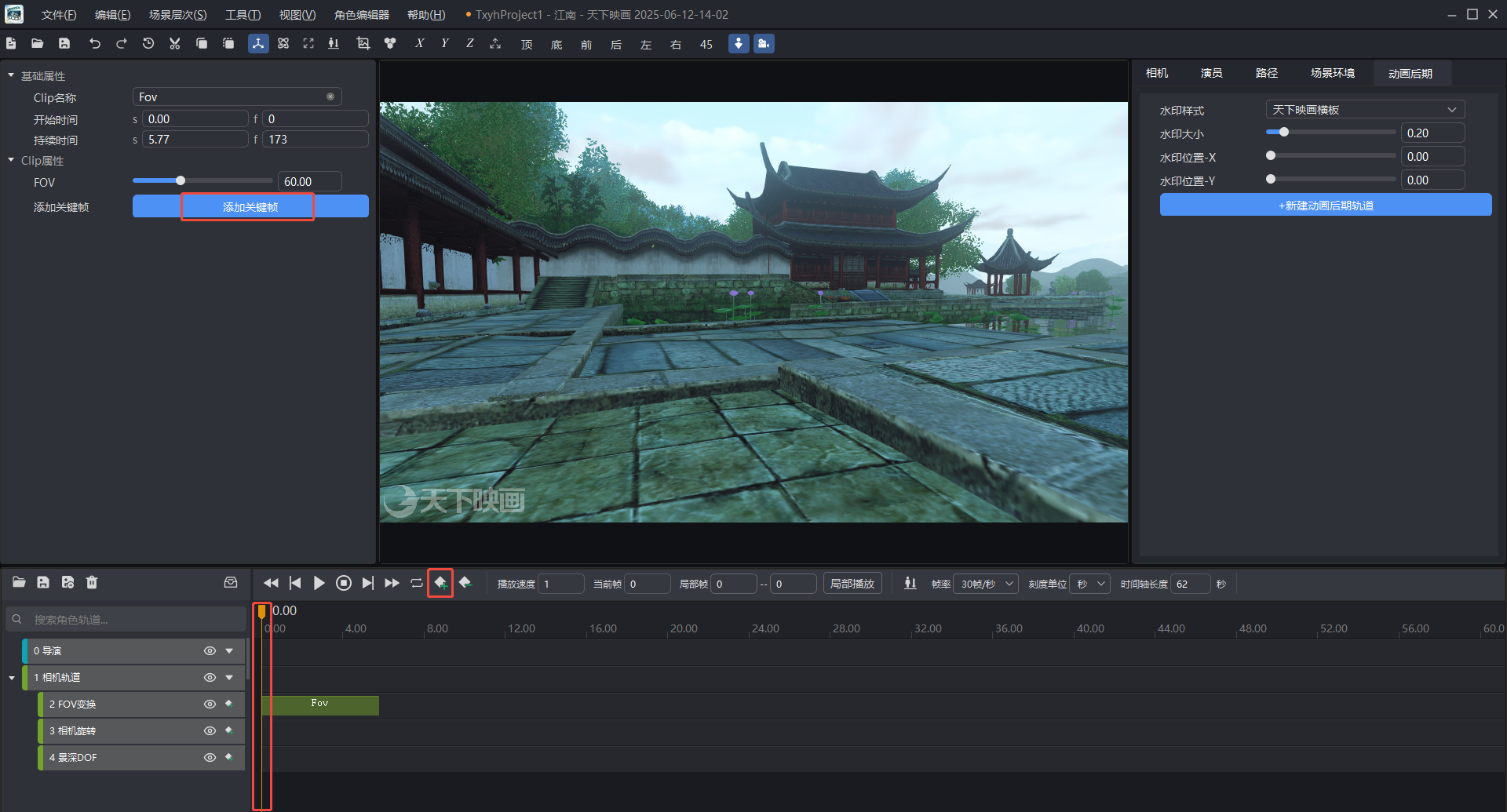Adjust the 水印大小 slider handle

(x=1284, y=133)
